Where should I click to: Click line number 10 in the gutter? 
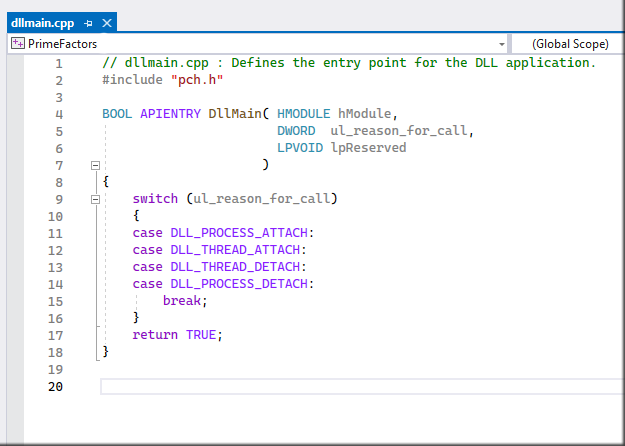[x=55, y=216]
